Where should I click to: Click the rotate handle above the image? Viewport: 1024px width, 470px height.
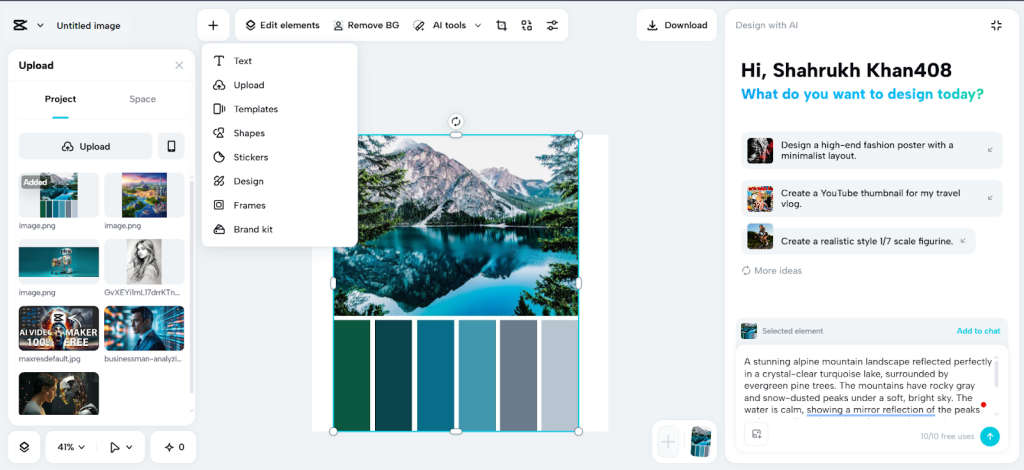click(456, 121)
